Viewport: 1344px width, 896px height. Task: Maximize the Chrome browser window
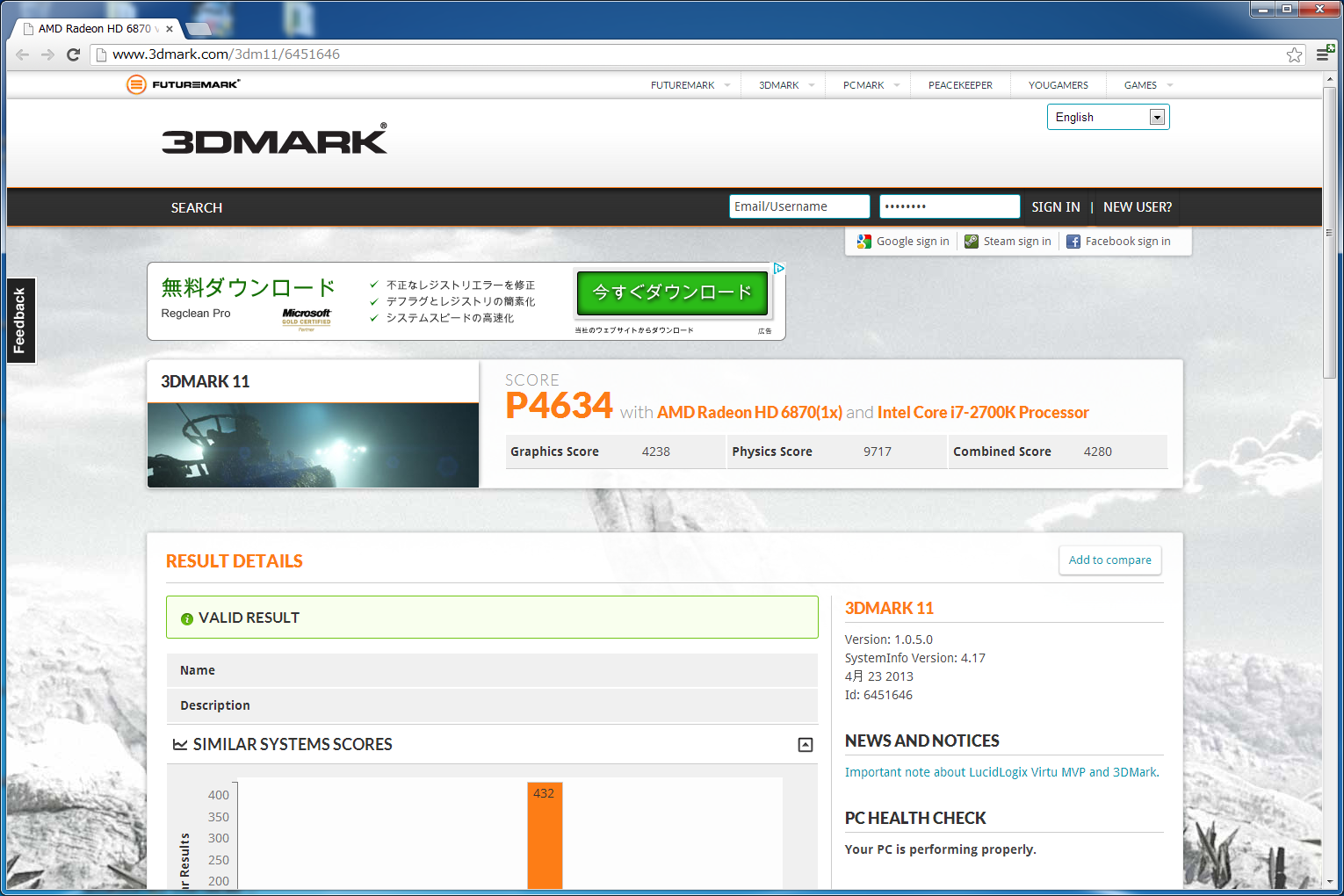1286,9
